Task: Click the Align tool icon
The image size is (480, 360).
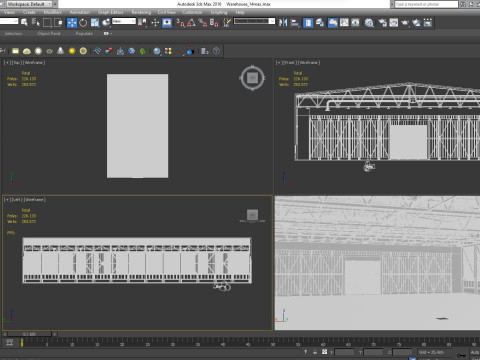Action: point(295,22)
